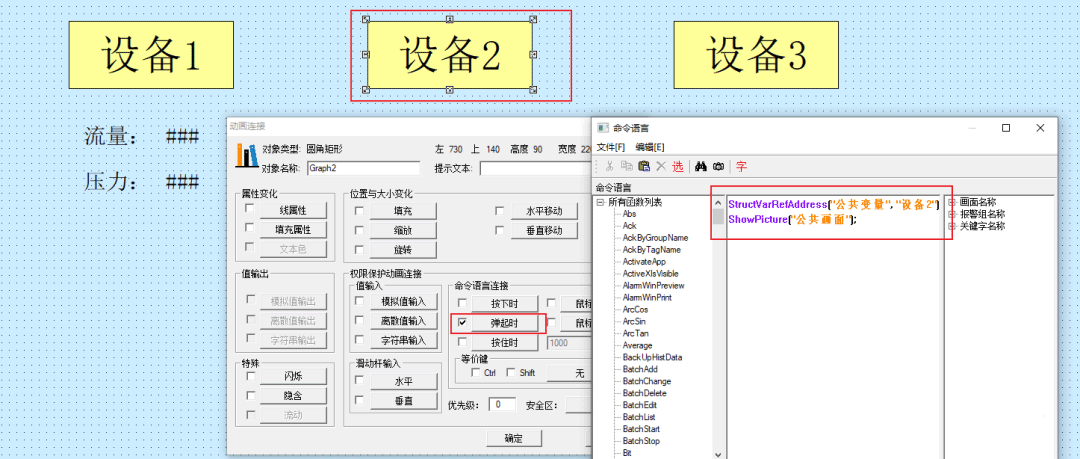
Task: Select ActivateApp in function list
Action: [644, 262]
